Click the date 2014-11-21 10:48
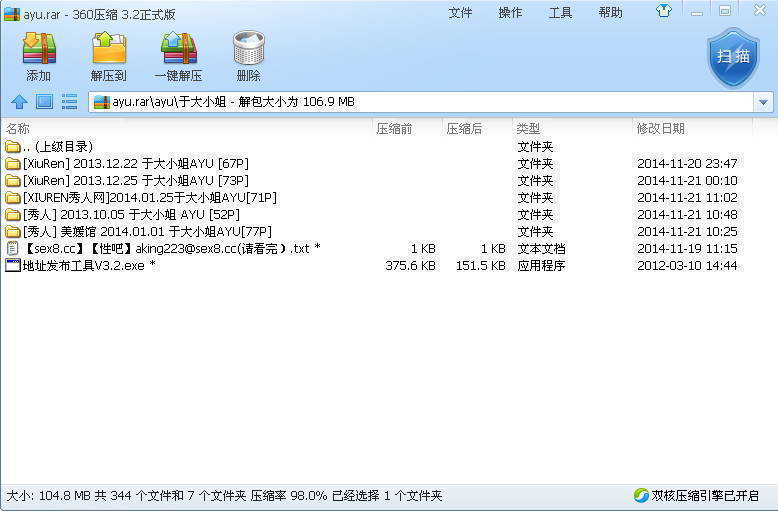The image size is (778, 511). [687, 215]
